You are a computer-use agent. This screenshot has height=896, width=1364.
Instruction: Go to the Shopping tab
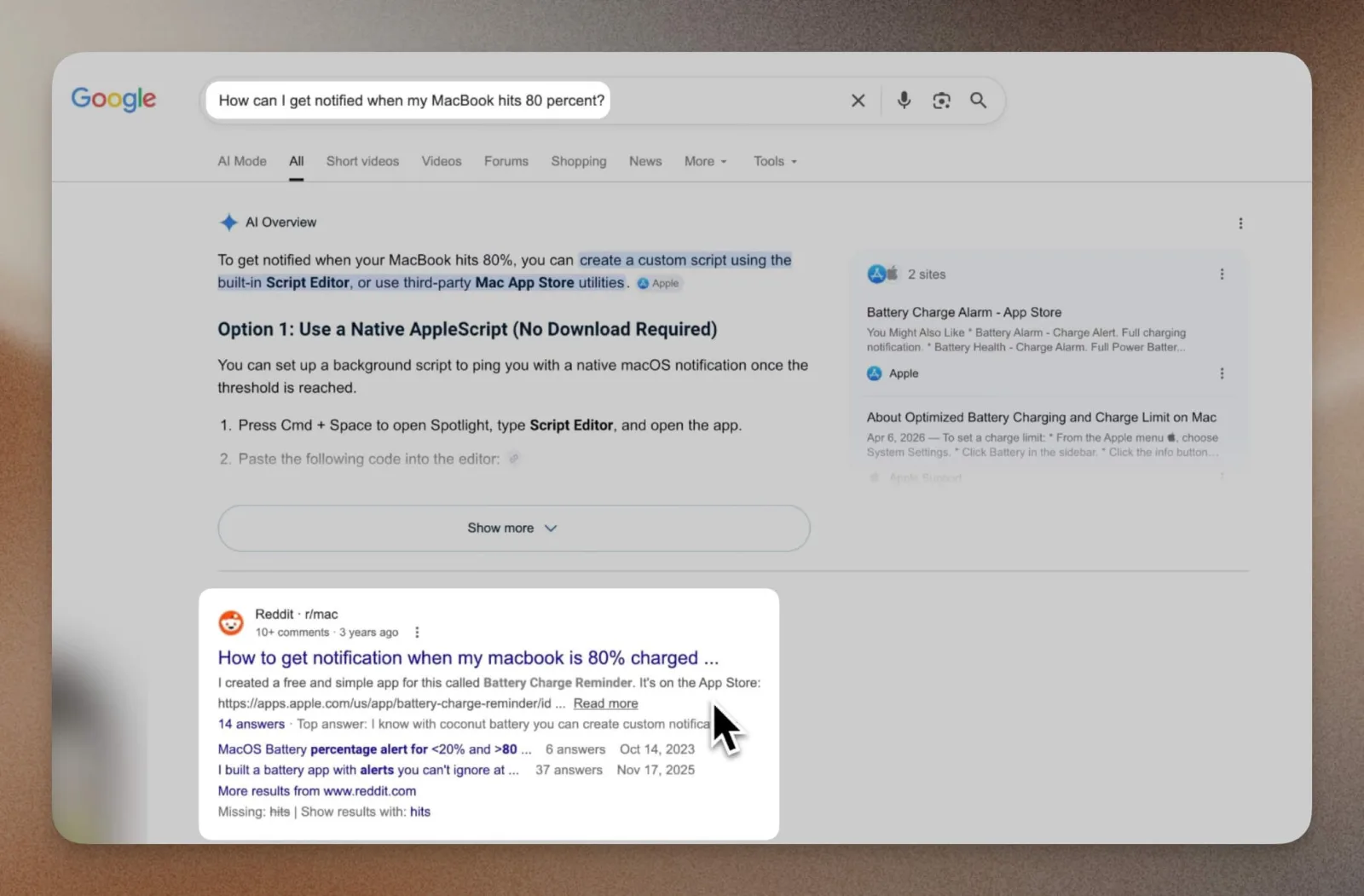point(579,161)
